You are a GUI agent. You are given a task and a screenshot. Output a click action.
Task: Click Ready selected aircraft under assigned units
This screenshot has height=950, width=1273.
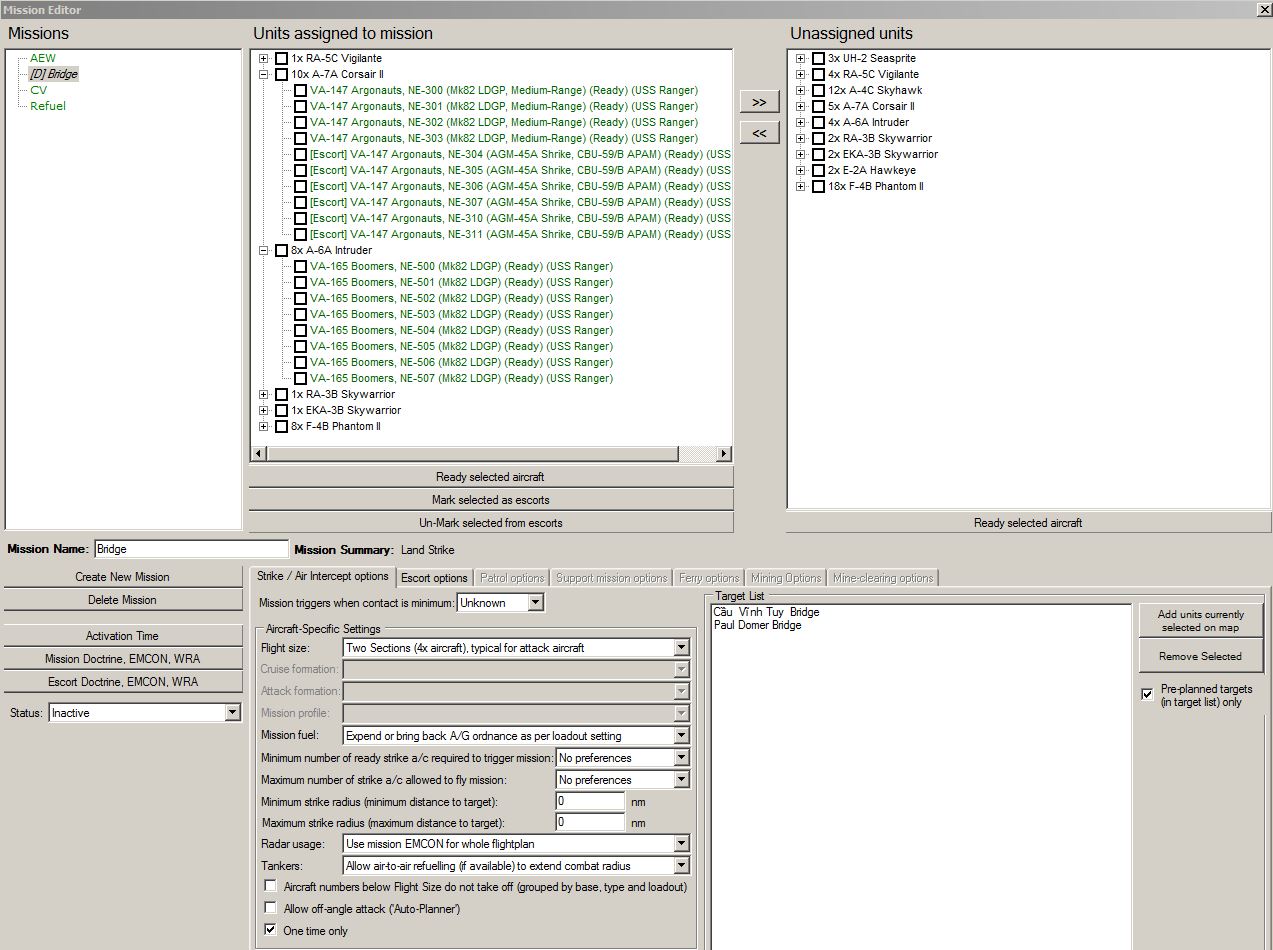click(491, 477)
